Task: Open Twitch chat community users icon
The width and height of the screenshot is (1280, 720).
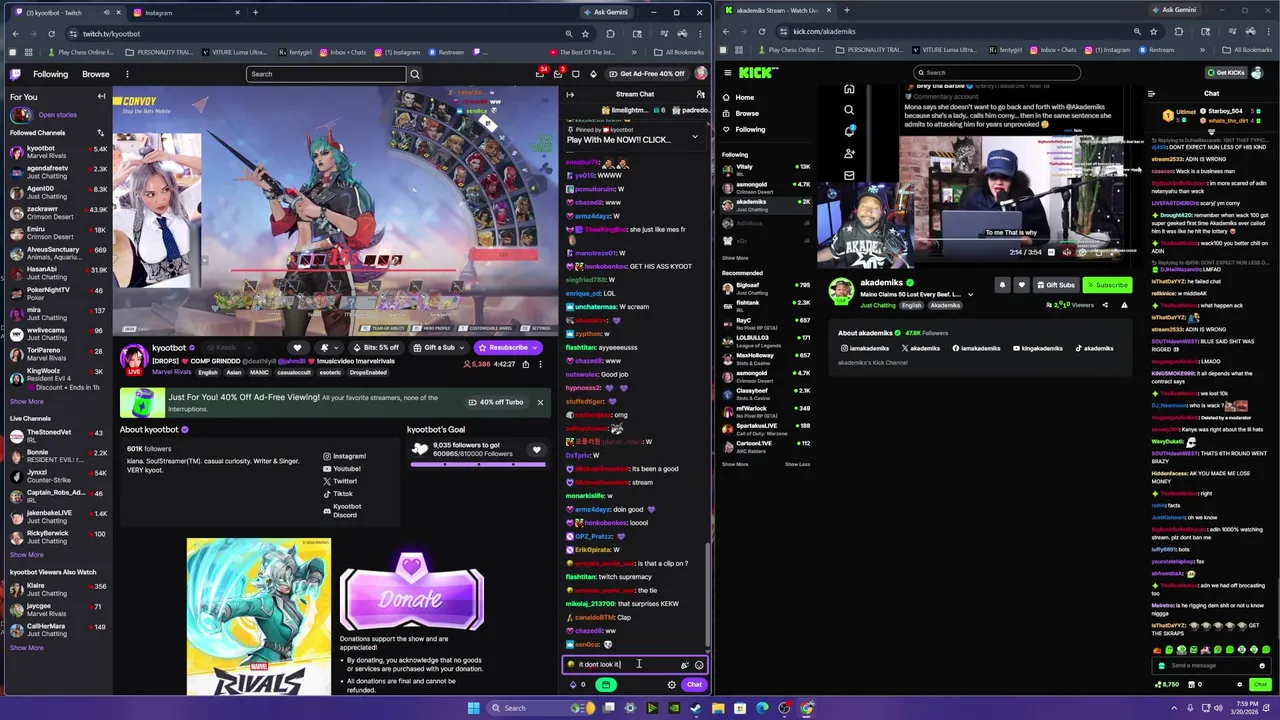Action: click(700, 95)
